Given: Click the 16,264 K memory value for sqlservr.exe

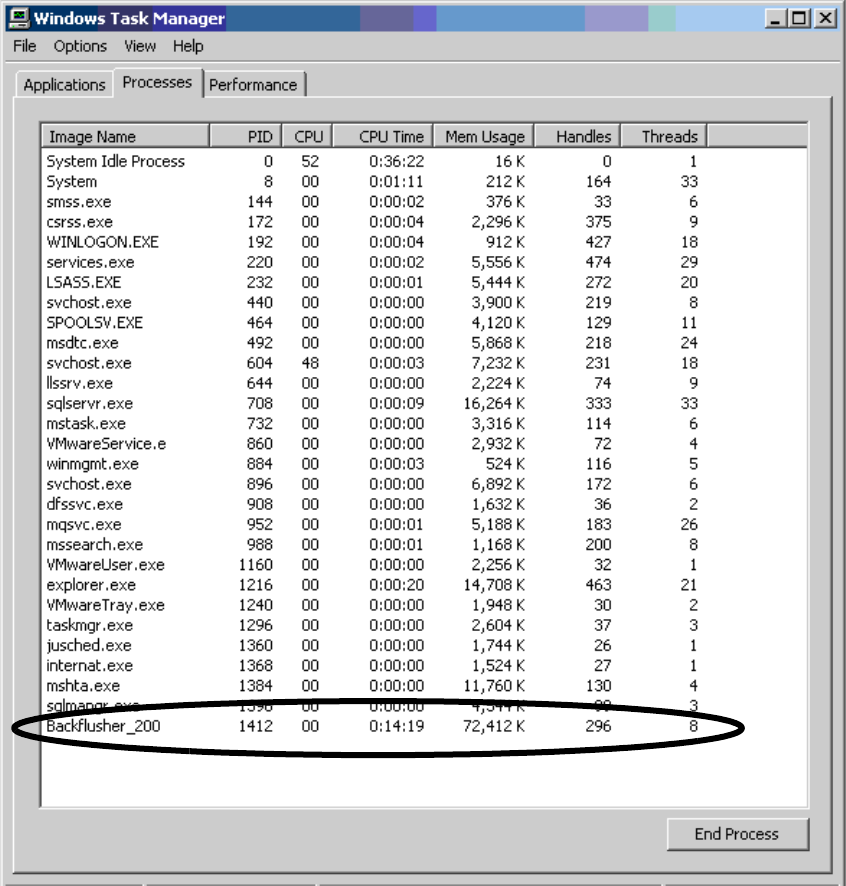Looking at the screenshot, I should (494, 403).
